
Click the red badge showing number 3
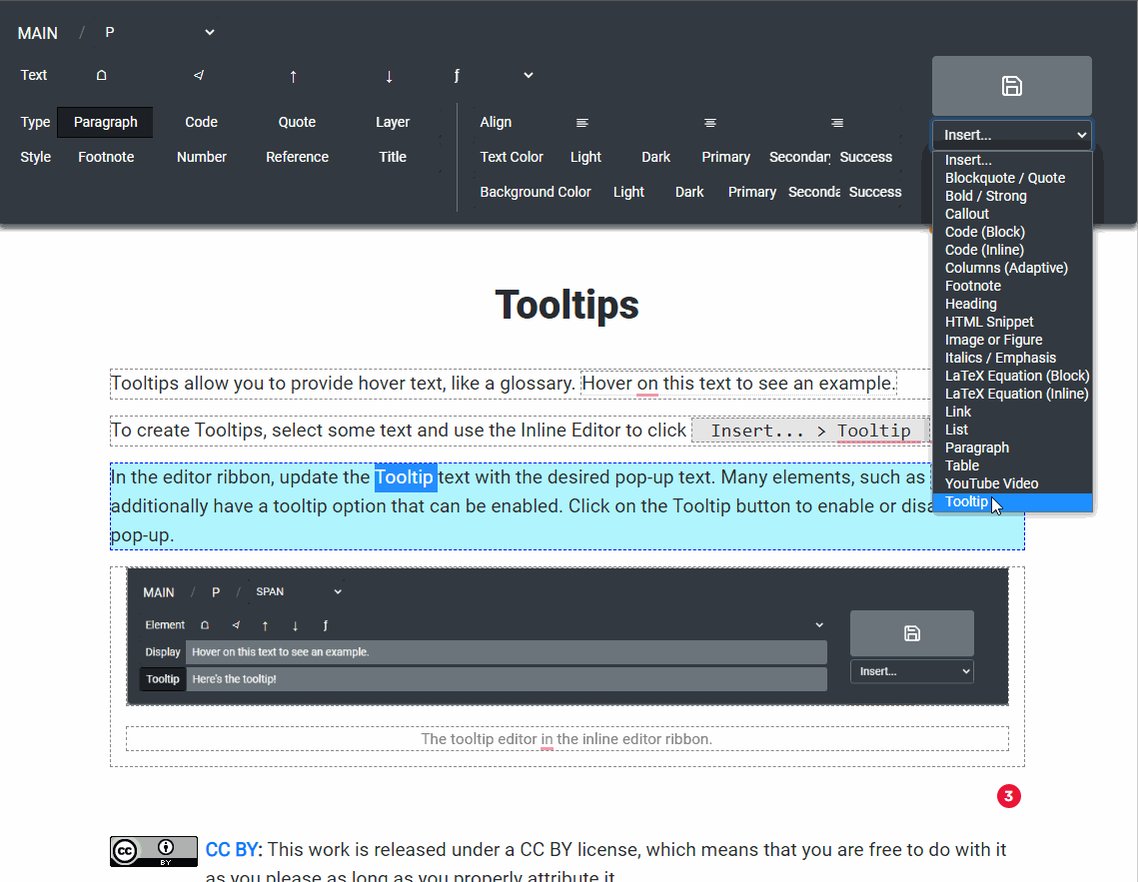[1009, 796]
